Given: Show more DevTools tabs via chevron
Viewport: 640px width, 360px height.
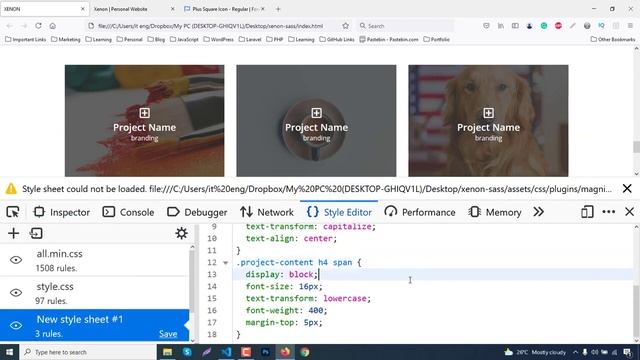Looking at the screenshot, I should 538,212.
